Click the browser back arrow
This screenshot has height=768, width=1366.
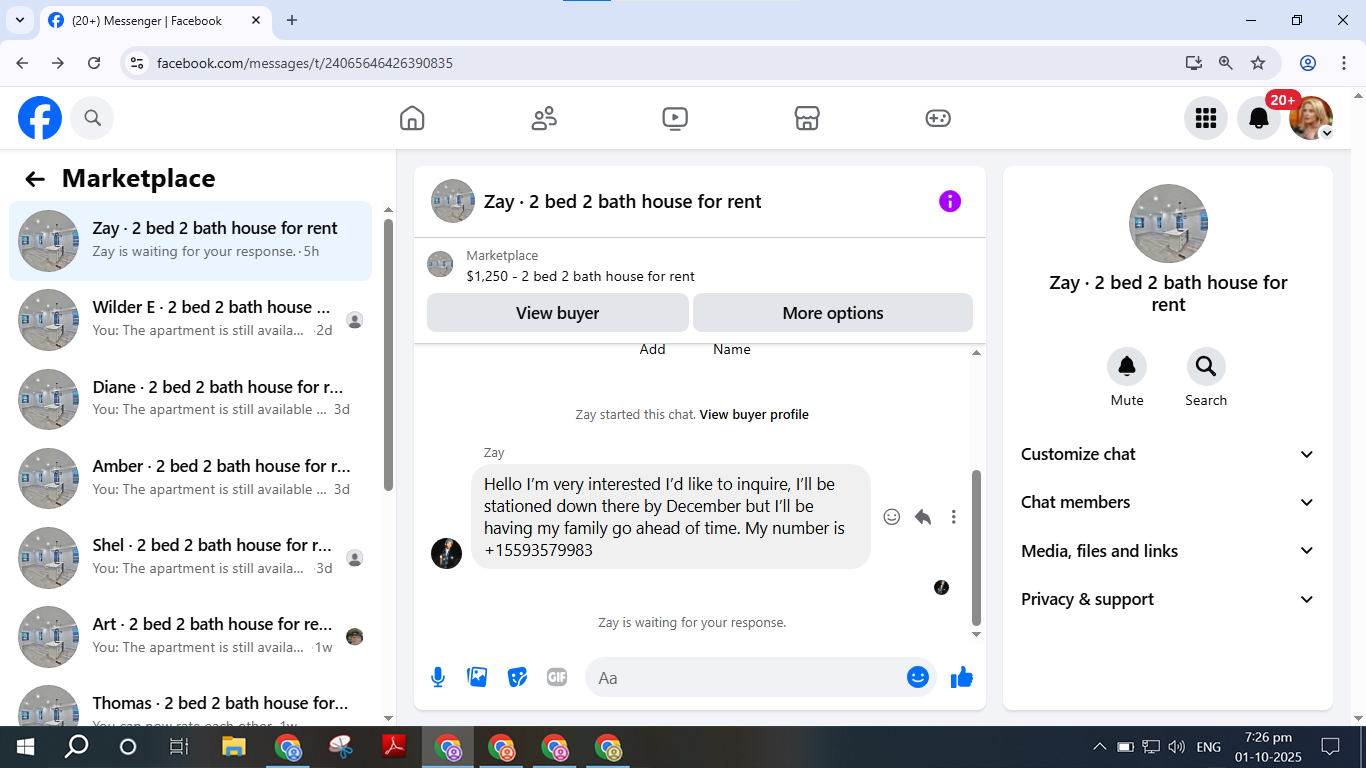(22, 63)
